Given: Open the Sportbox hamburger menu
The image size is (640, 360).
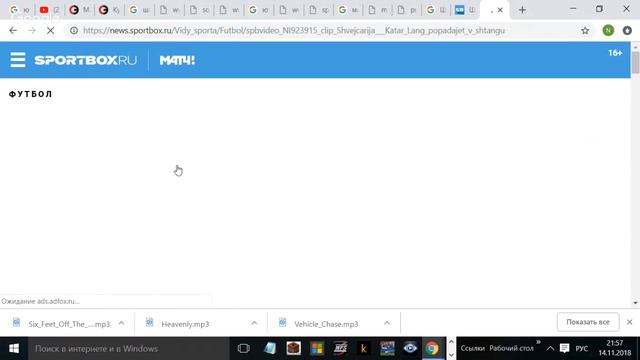Looking at the screenshot, I should (x=18, y=60).
